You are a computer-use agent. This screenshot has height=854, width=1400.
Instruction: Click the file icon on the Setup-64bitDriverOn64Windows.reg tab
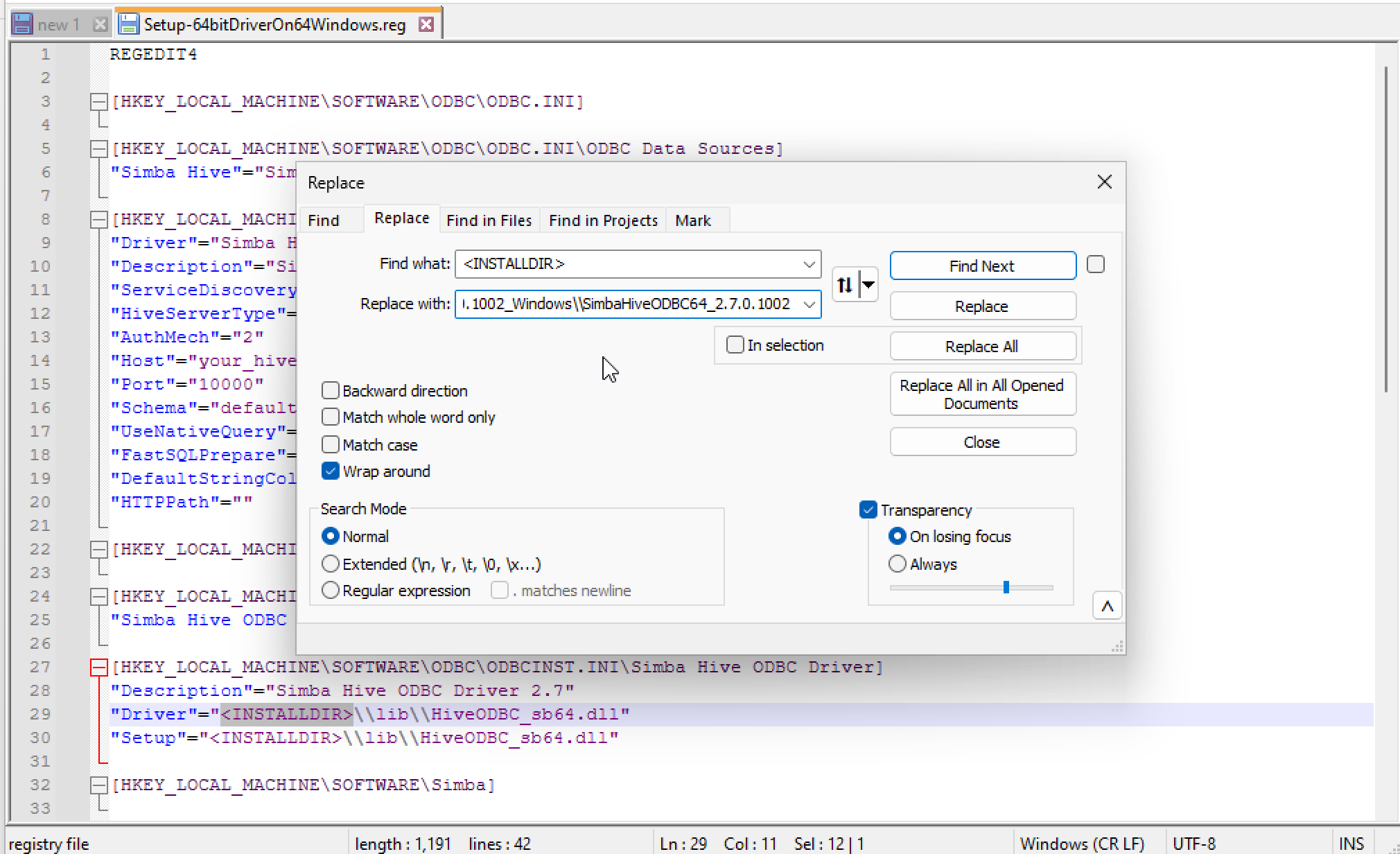coord(128,24)
